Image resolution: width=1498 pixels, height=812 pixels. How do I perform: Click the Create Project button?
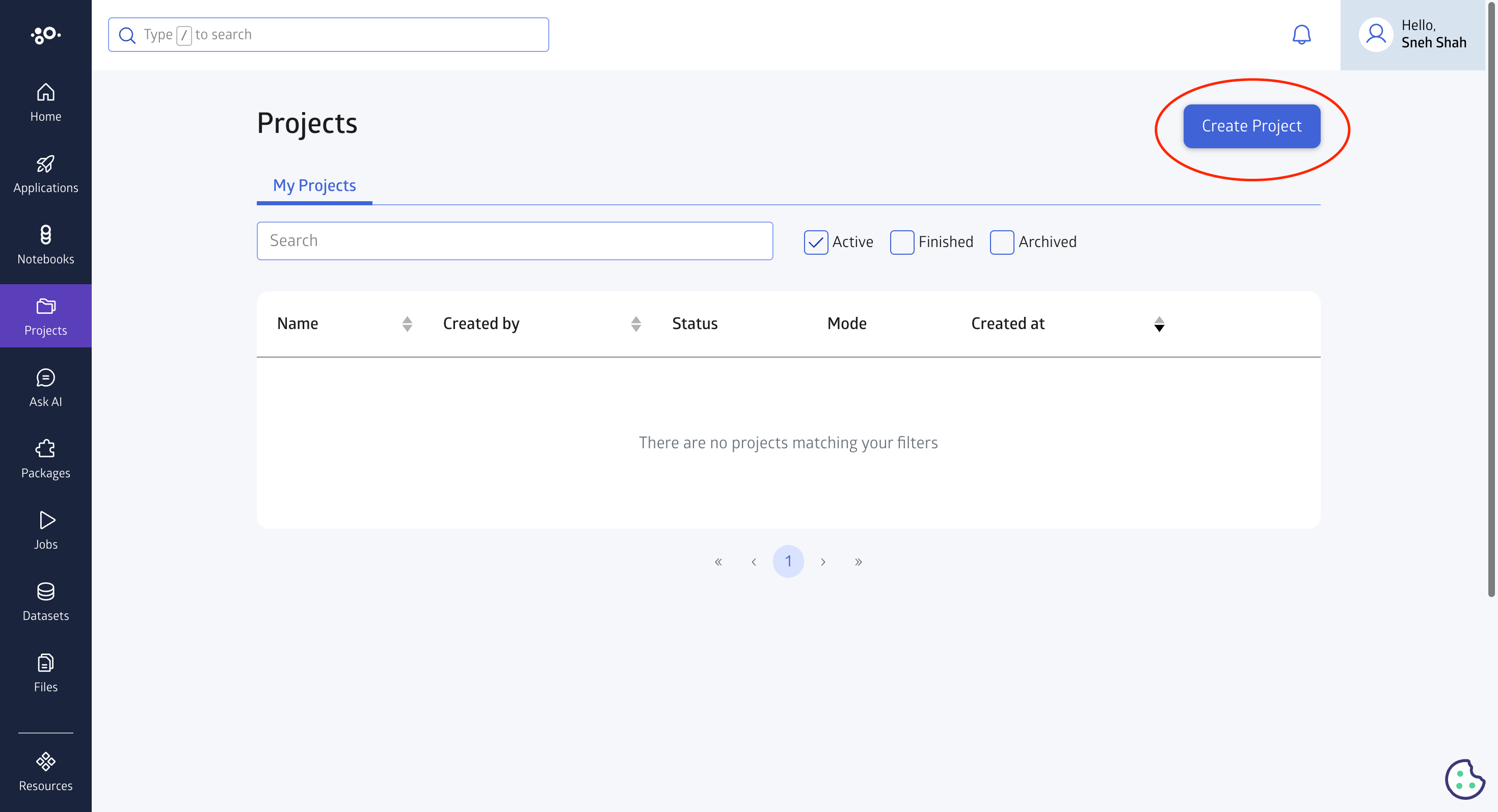click(1251, 125)
